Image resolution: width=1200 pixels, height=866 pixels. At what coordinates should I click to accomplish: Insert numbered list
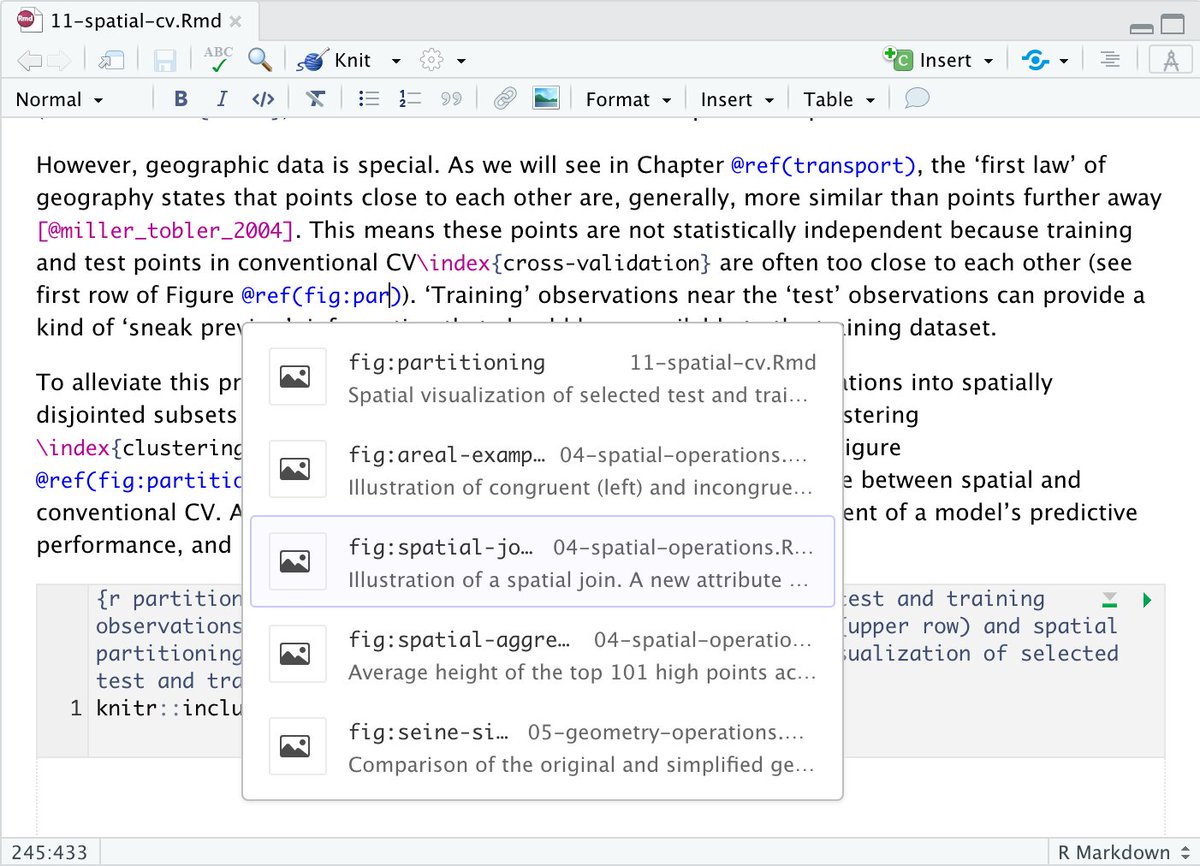410,99
